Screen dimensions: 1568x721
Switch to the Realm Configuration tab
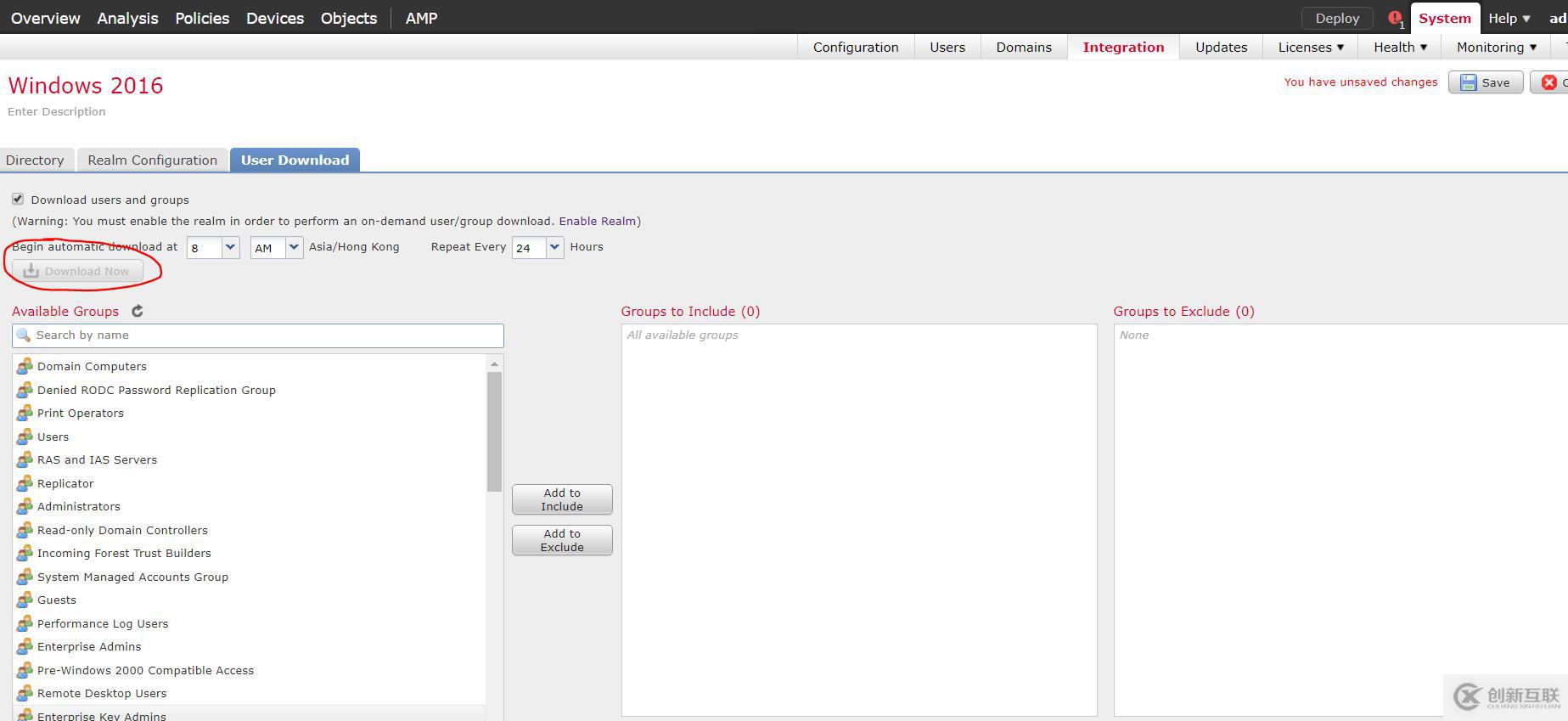pos(153,161)
